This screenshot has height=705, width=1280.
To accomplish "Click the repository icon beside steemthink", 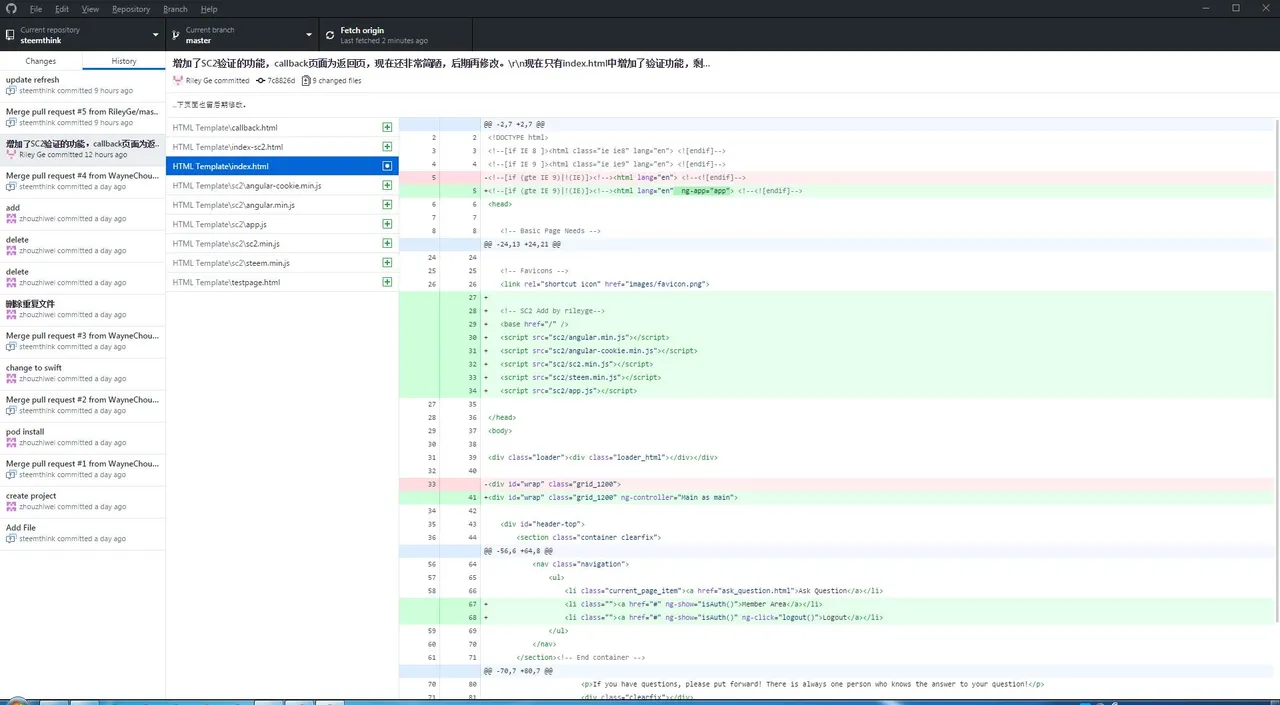I will pyautogui.click(x=10, y=35).
